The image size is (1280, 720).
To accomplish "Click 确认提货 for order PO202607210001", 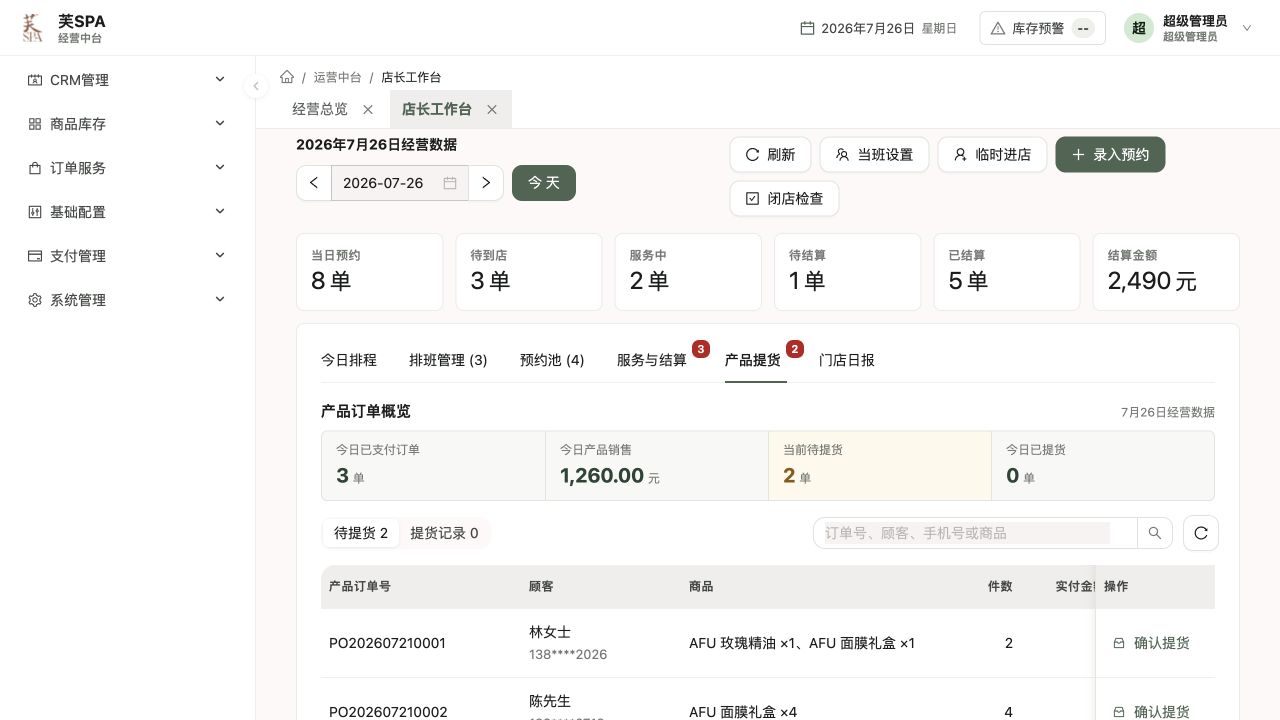I will (1152, 643).
